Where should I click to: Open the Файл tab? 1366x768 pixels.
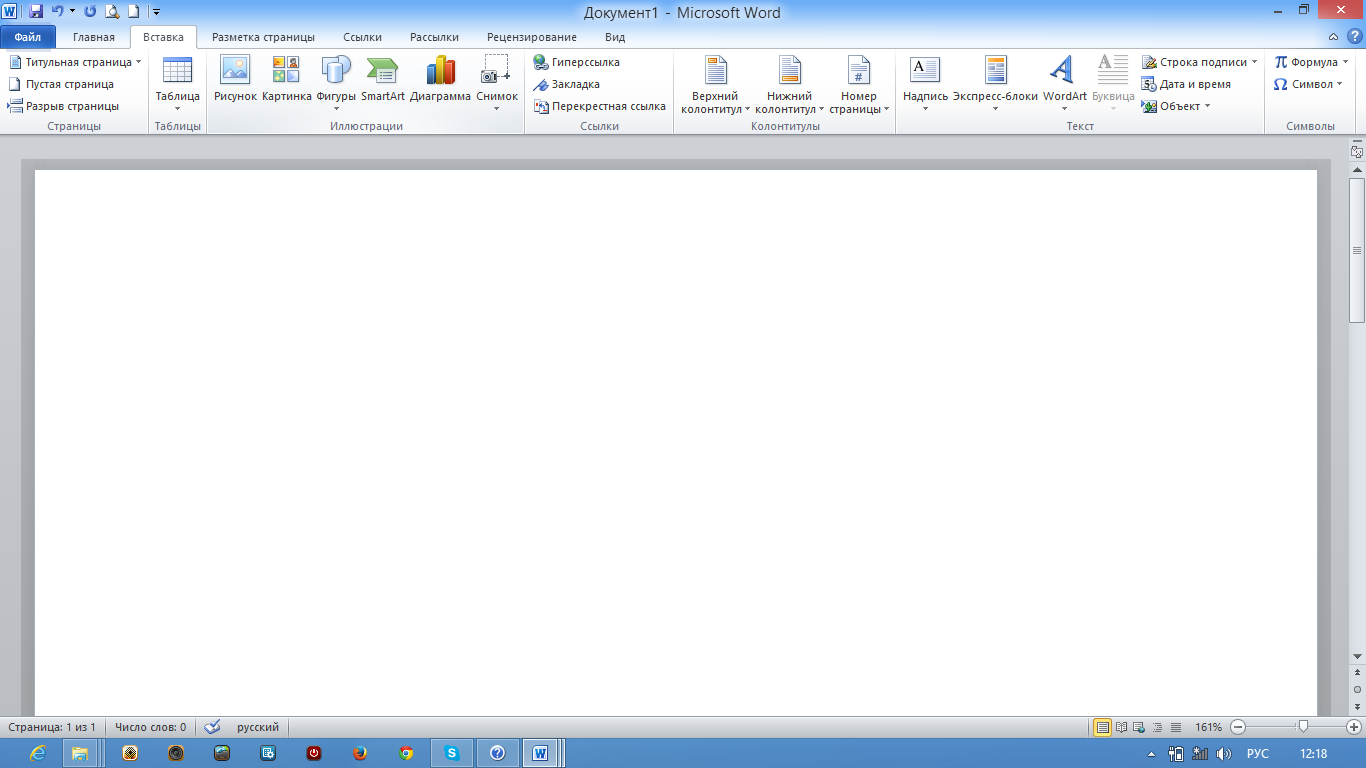click(28, 37)
